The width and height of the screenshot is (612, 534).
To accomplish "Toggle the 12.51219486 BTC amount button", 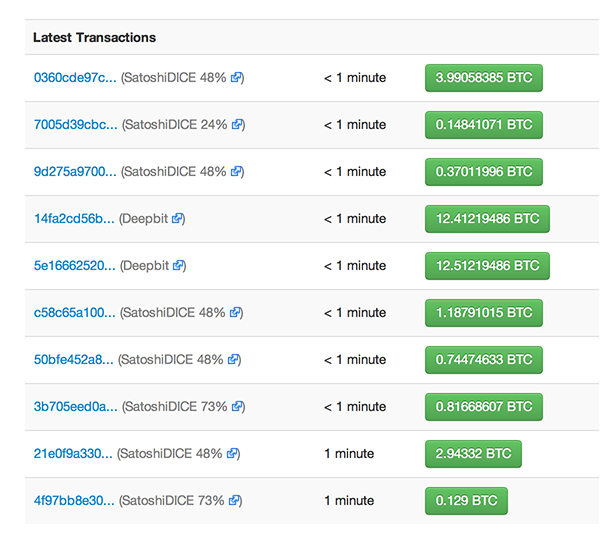I will coord(487,266).
